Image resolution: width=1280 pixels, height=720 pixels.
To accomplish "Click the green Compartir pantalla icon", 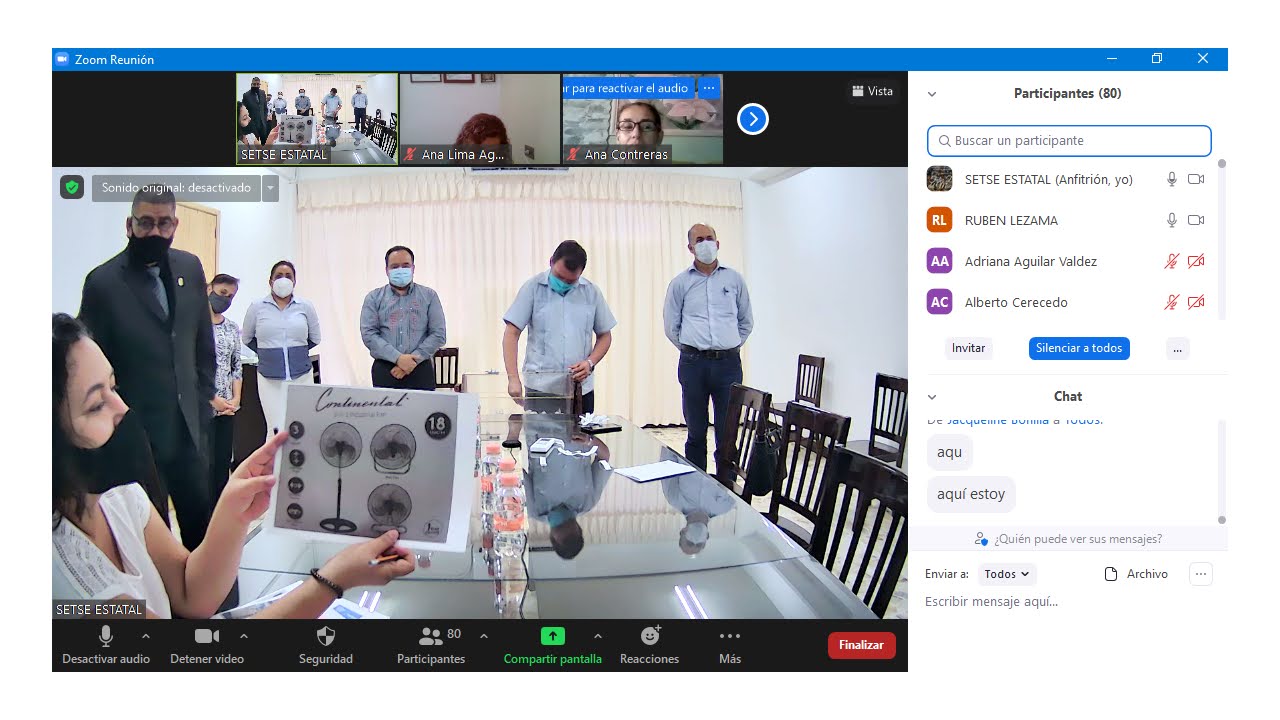I will [553, 636].
